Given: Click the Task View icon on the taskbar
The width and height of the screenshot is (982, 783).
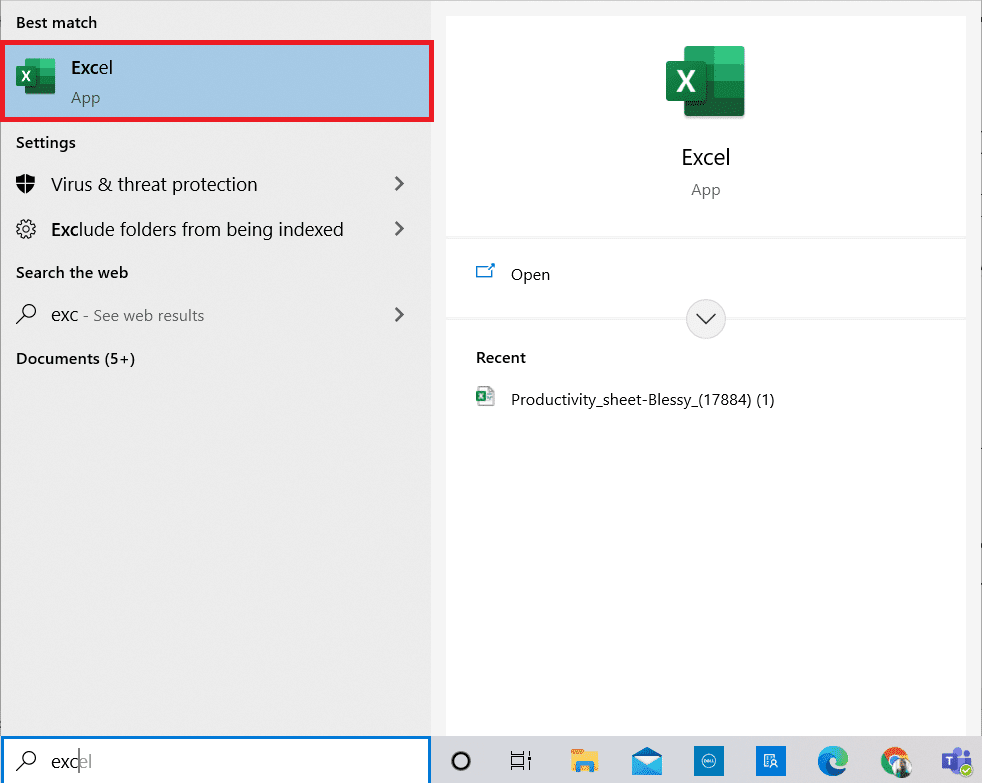Looking at the screenshot, I should [x=521, y=761].
